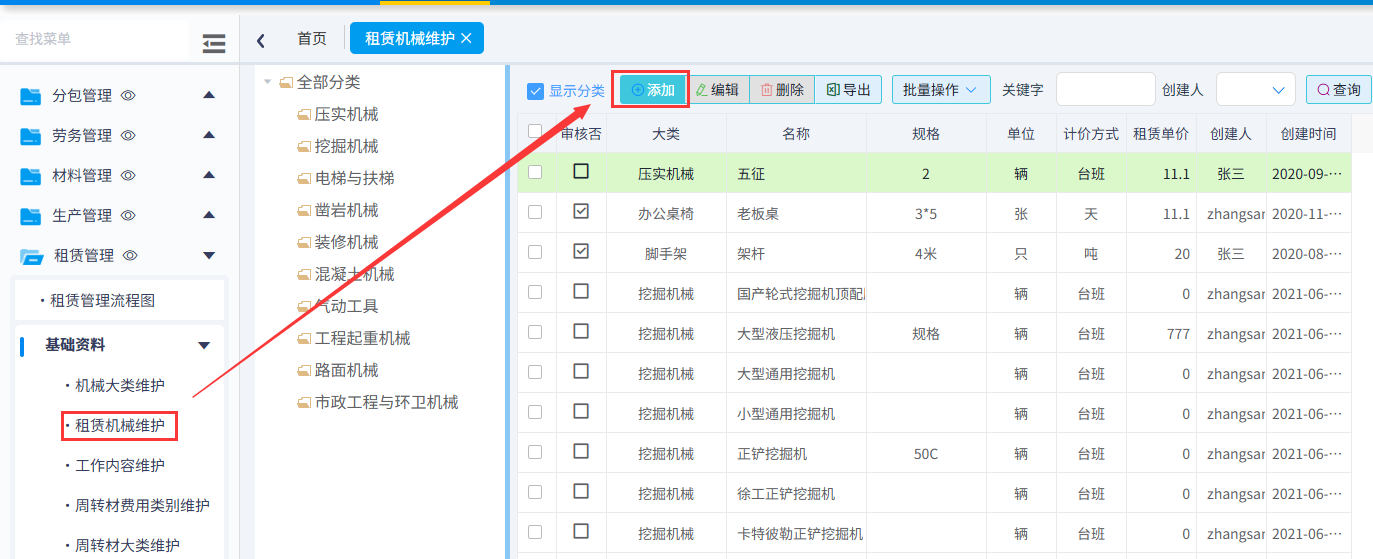Click the 劳务管理 folder icon
Screen dimensions: 1373x559
pos(31,136)
